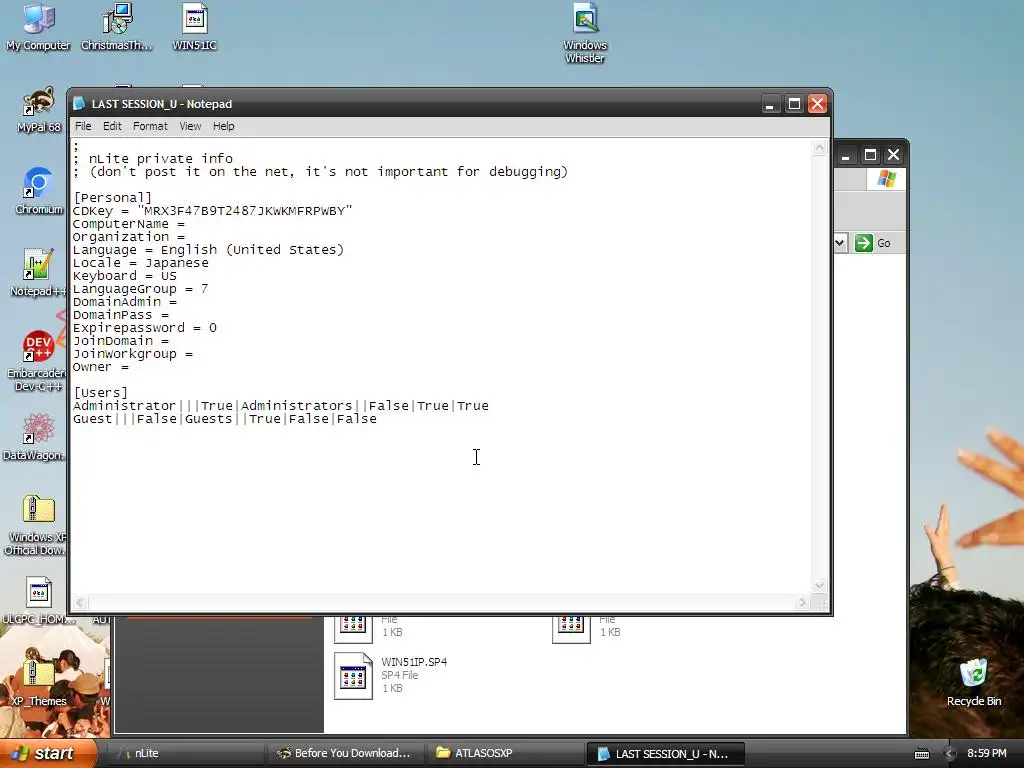The width and height of the screenshot is (1024, 768).
Task: Click the Language = English (United States) line
Action: click(208, 250)
